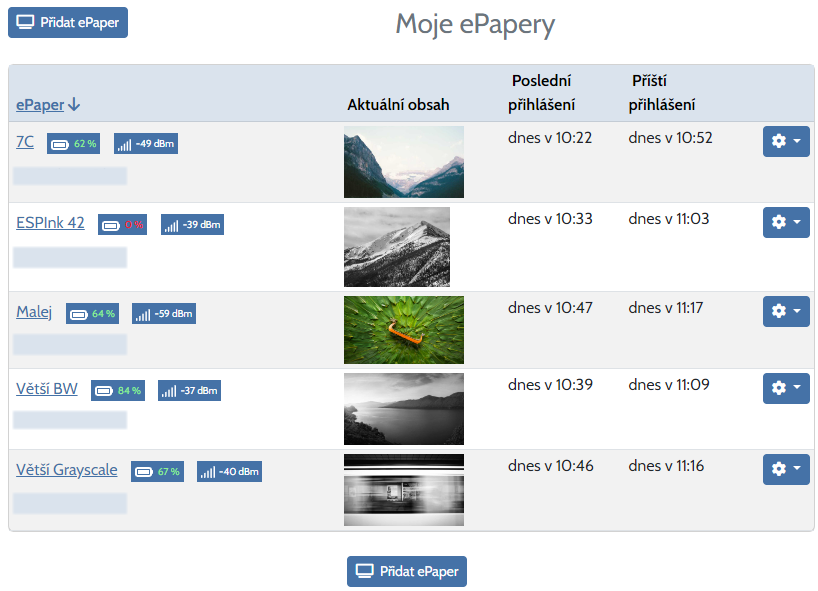Click the ESPInk 42 snowy peak thumbnail
The width and height of the screenshot is (818, 591).
click(x=396, y=247)
